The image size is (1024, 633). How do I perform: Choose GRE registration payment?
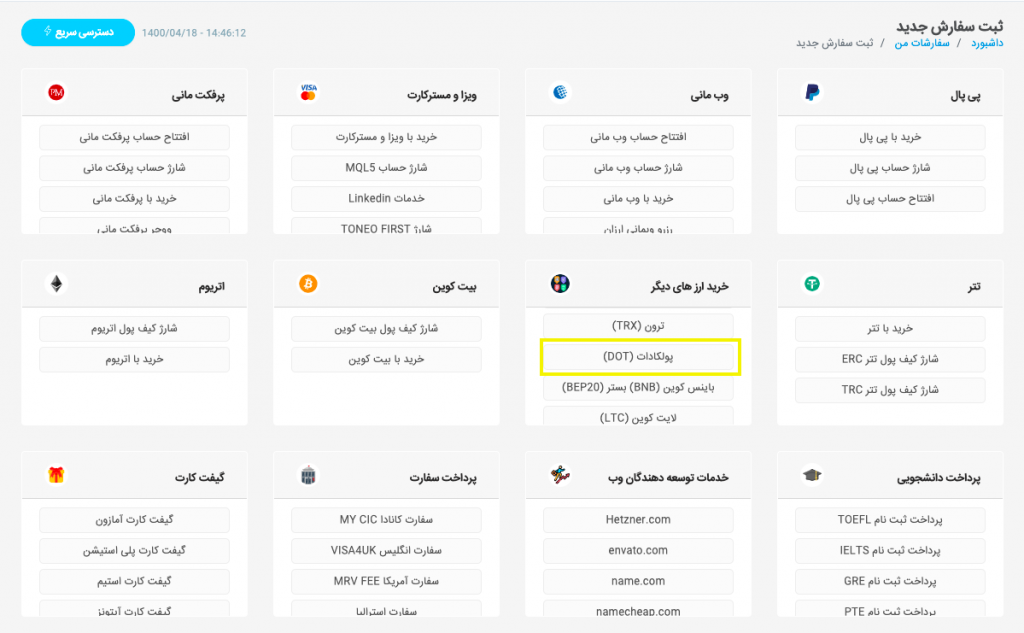click(x=890, y=581)
